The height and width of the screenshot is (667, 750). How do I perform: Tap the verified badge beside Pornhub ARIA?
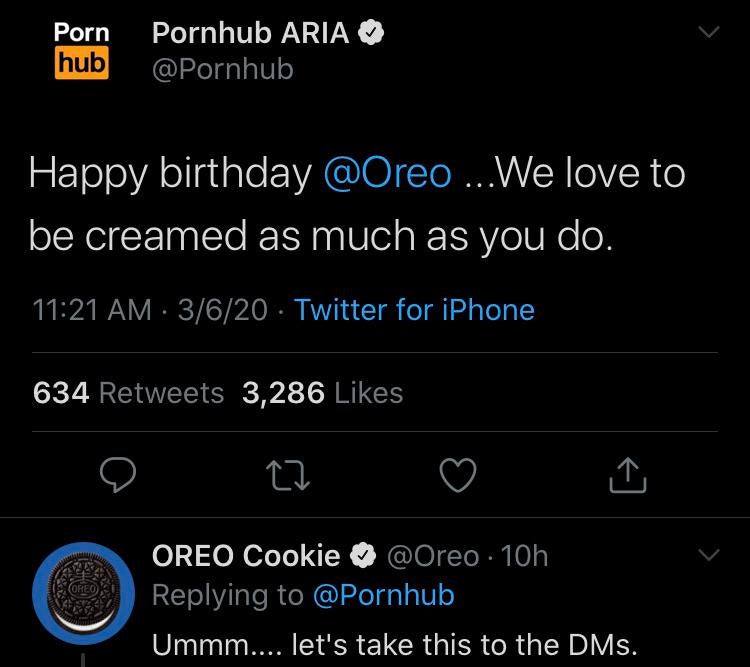(x=372, y=33)
